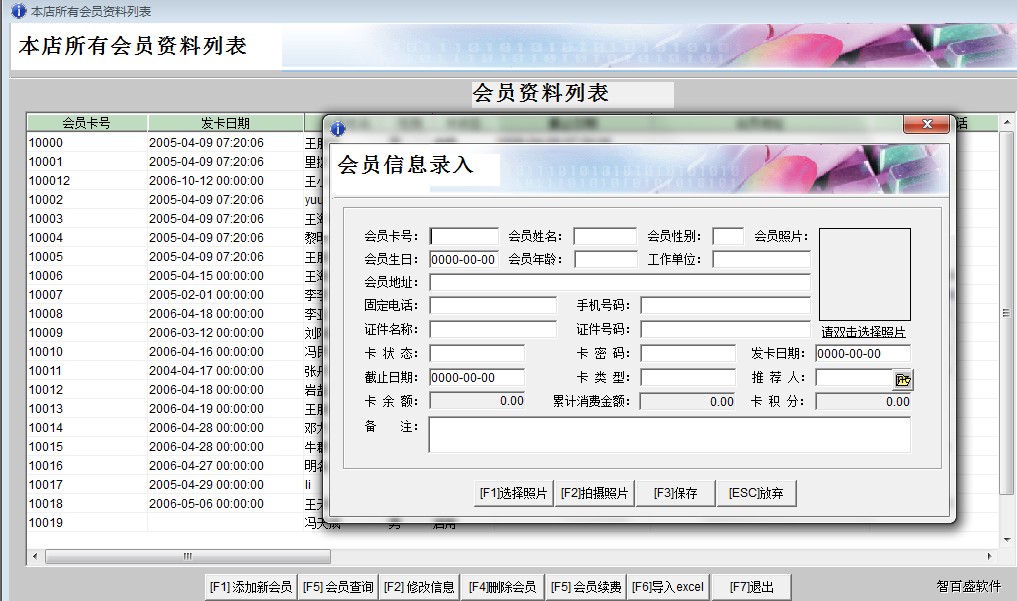Click the F2 modify info button
Image resolution: width=1017 pixels, height=601 pixels.
(x=419, y=587)
